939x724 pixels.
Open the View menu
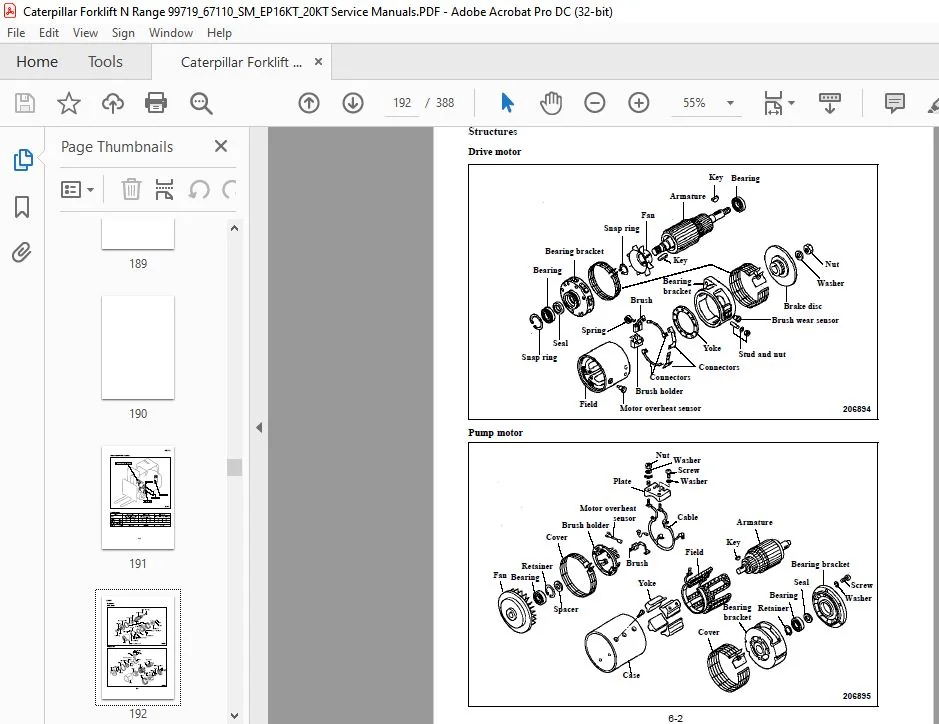[85, 33]
